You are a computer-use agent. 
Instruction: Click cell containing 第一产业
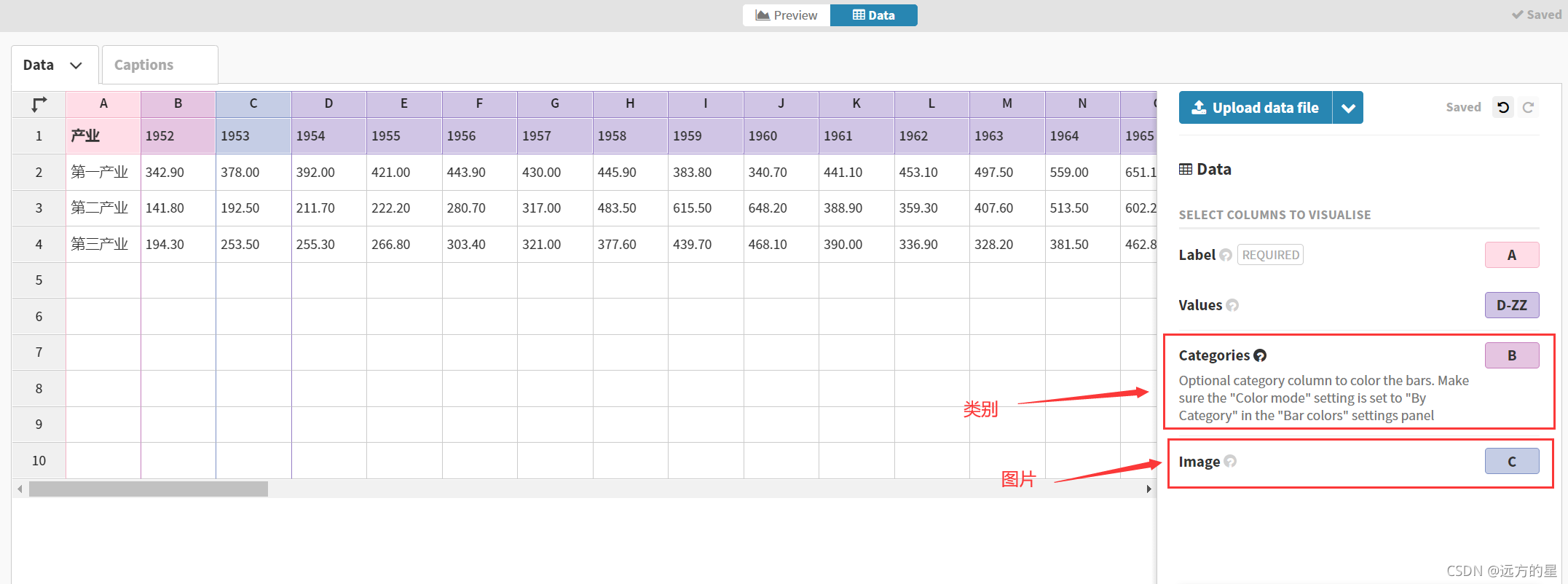(x=103, y=173)
